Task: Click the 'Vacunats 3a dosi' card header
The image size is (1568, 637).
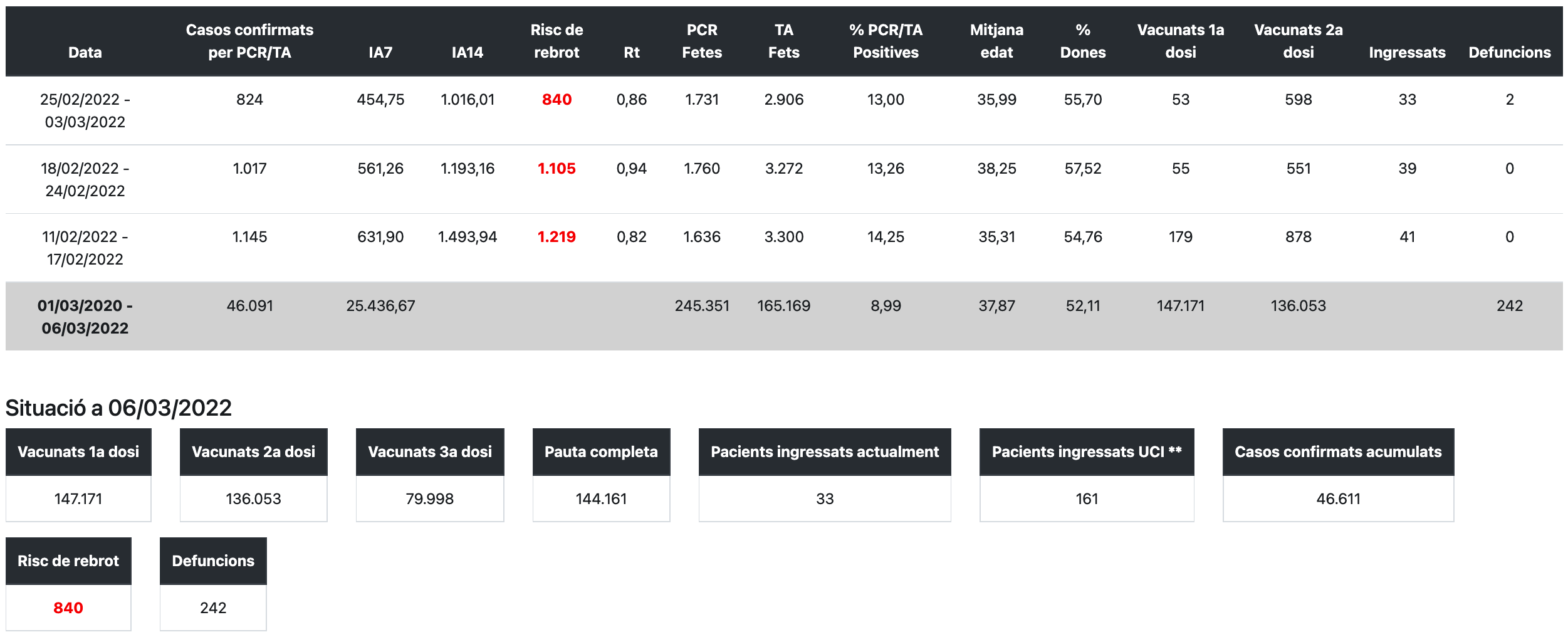Action: tap(430, 452)
